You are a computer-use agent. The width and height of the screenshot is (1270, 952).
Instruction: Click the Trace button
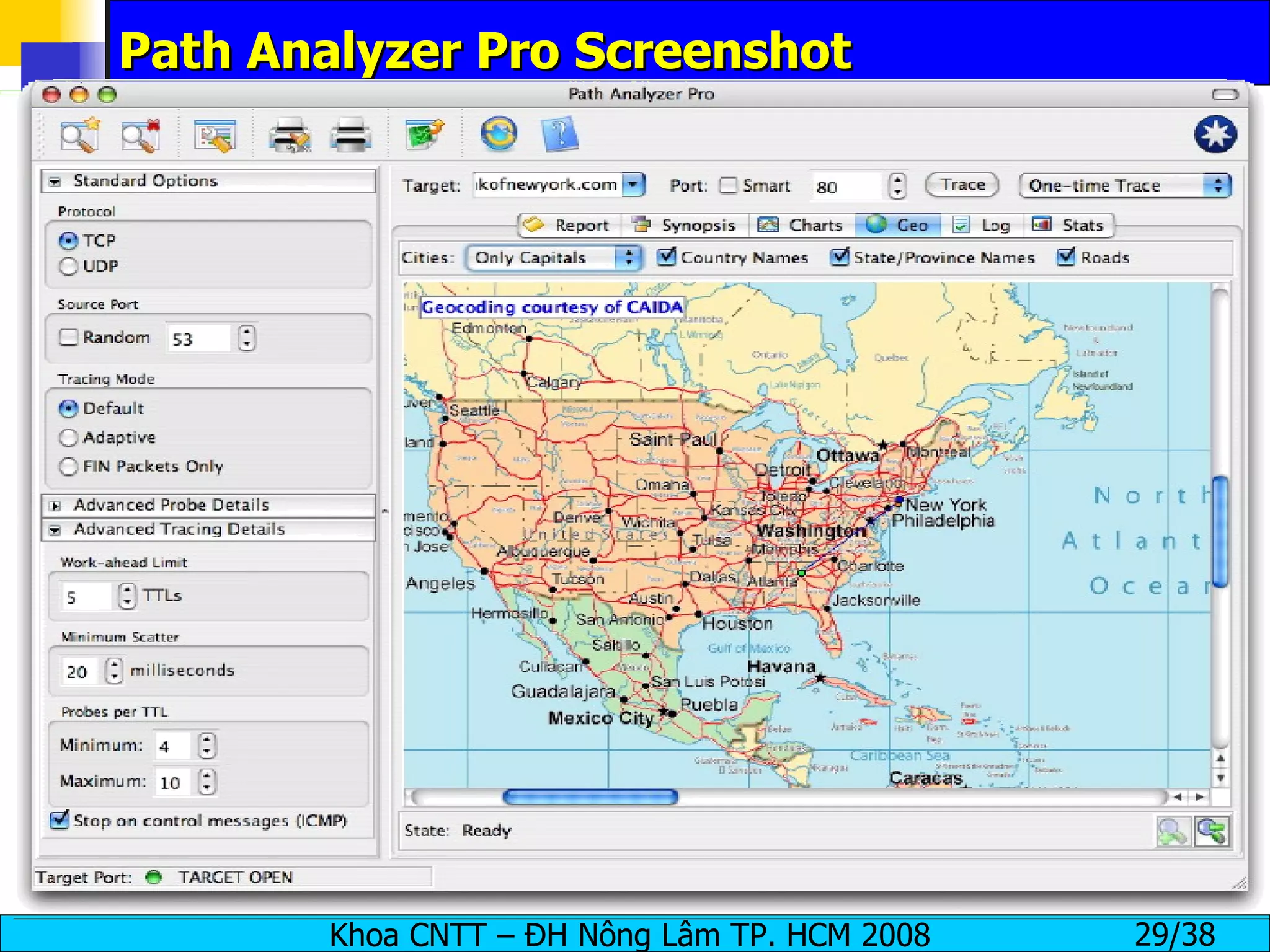[962, 185]
